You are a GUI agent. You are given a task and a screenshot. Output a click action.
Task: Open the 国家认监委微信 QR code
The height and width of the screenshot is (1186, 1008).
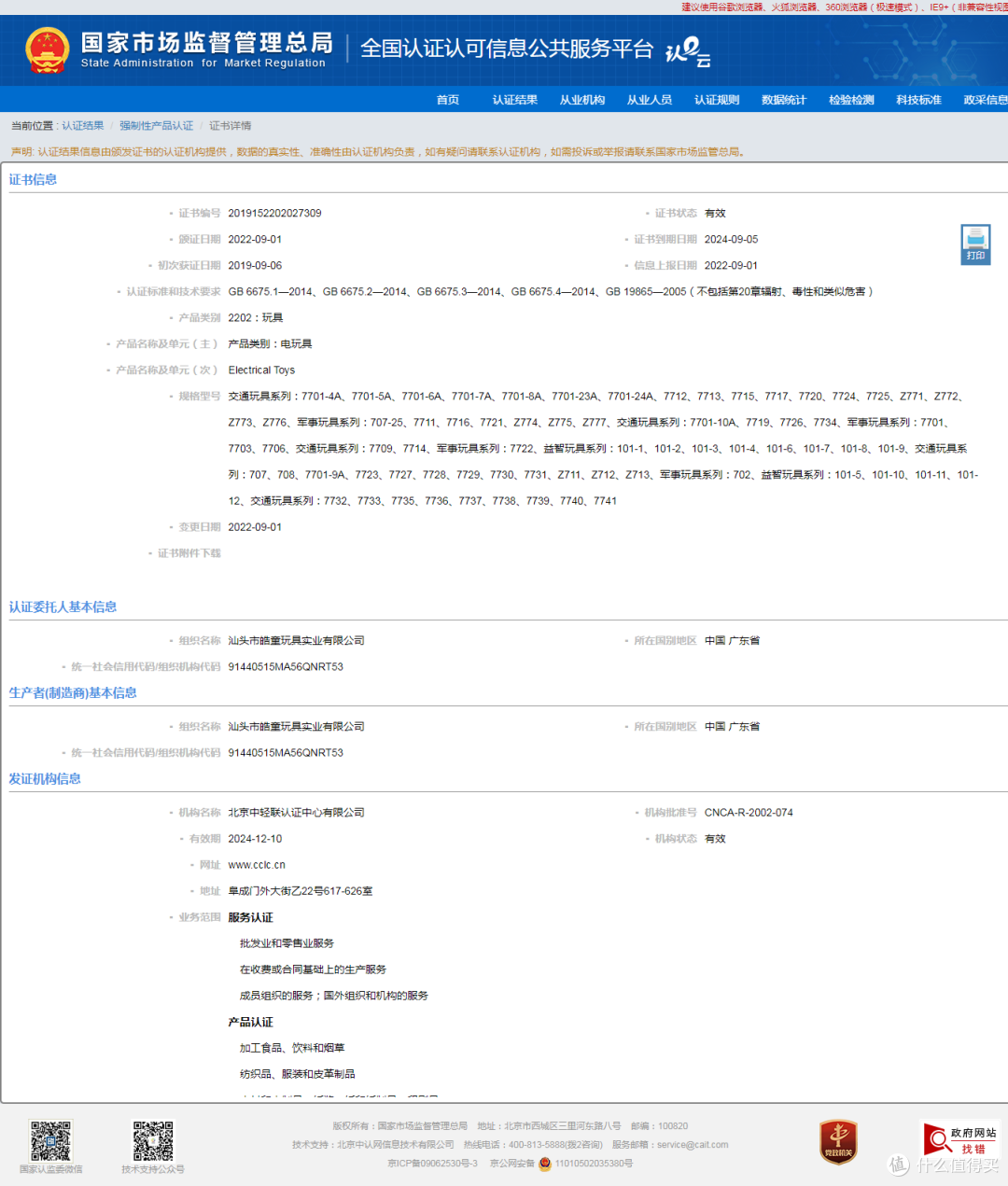point(50,1140)
